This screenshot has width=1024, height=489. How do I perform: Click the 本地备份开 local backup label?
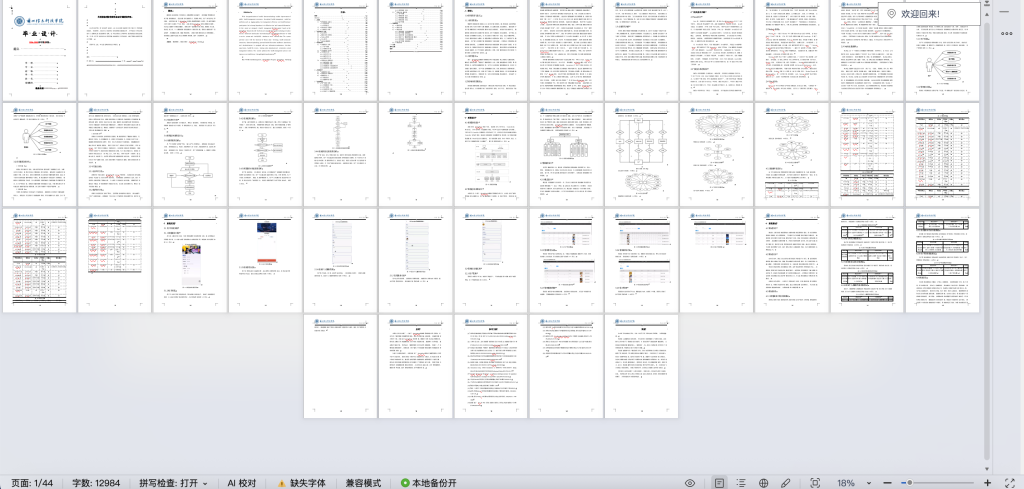pyautogui.click(x=434, y=483)
